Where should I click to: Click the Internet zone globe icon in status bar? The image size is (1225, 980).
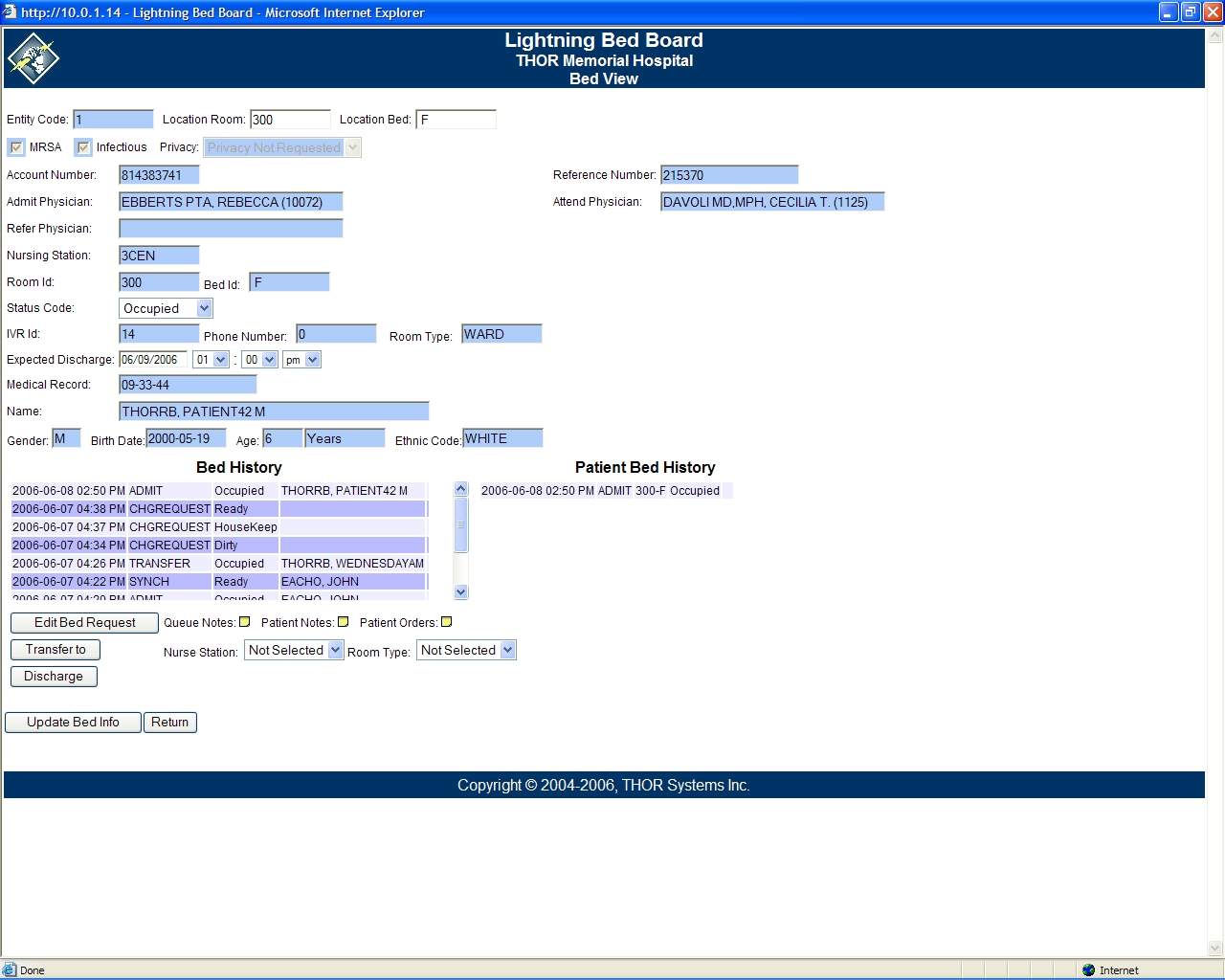(1088, 969)
